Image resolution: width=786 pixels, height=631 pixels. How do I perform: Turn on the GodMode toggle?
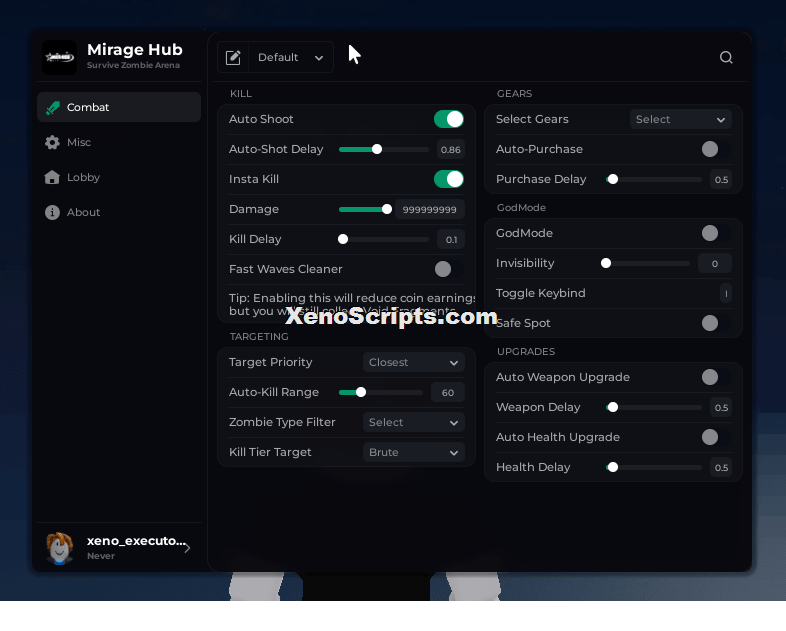[x=716, y=233]
